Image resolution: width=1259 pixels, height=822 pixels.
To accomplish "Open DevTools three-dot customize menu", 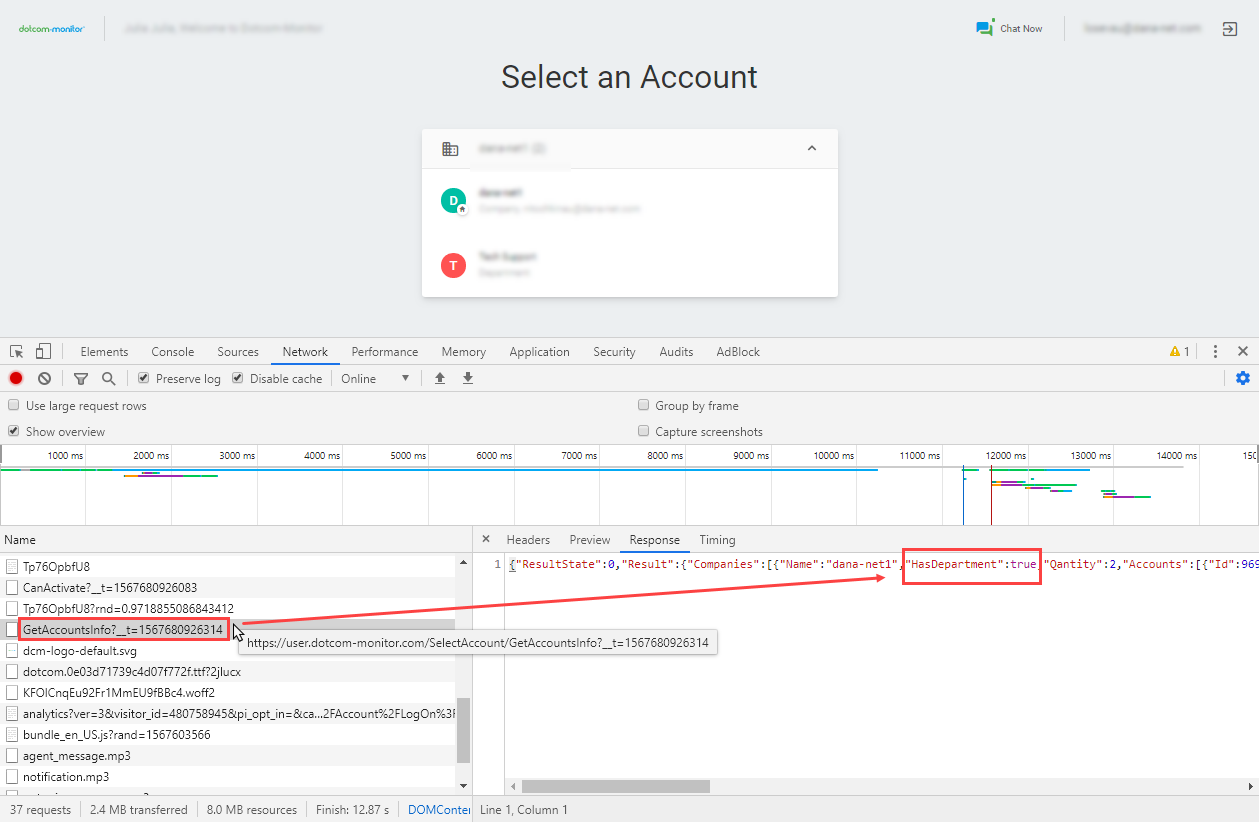I will click(1215, 352).
